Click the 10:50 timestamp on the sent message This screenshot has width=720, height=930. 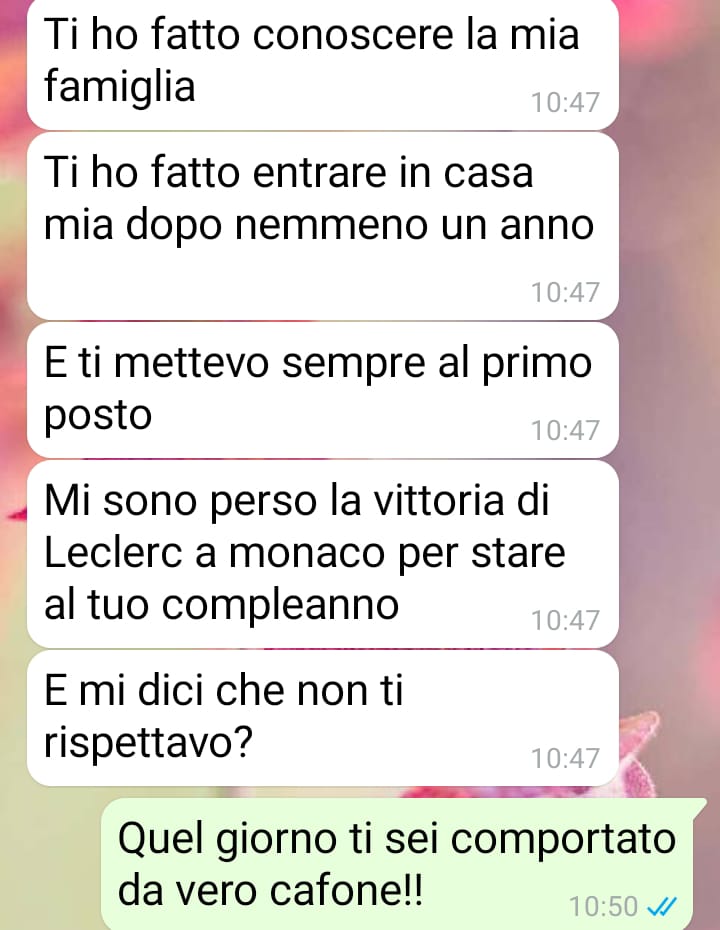(603, 906)
